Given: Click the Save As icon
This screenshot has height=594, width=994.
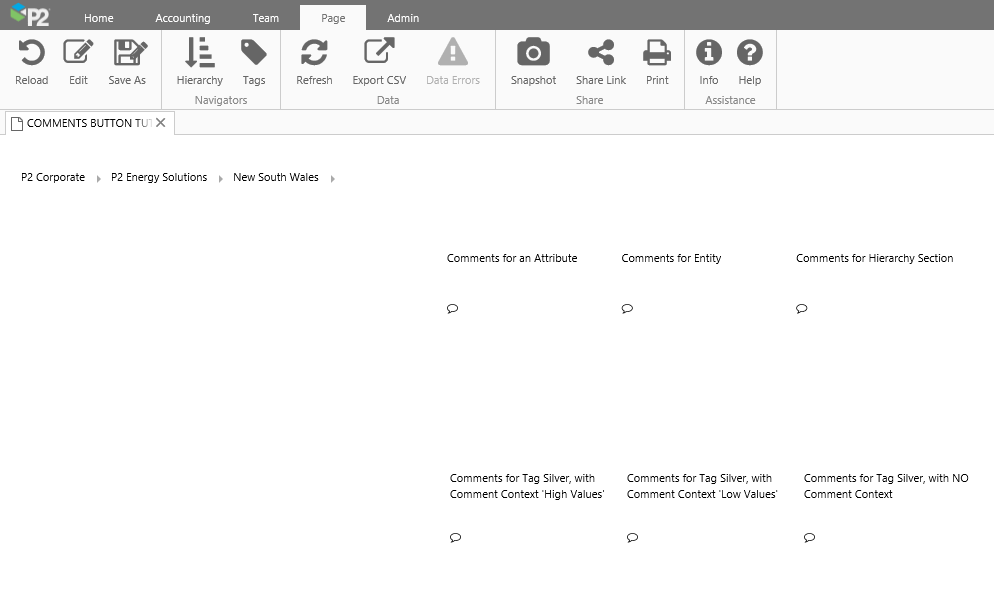Looking at the screenshot, I should pos(129,53).
